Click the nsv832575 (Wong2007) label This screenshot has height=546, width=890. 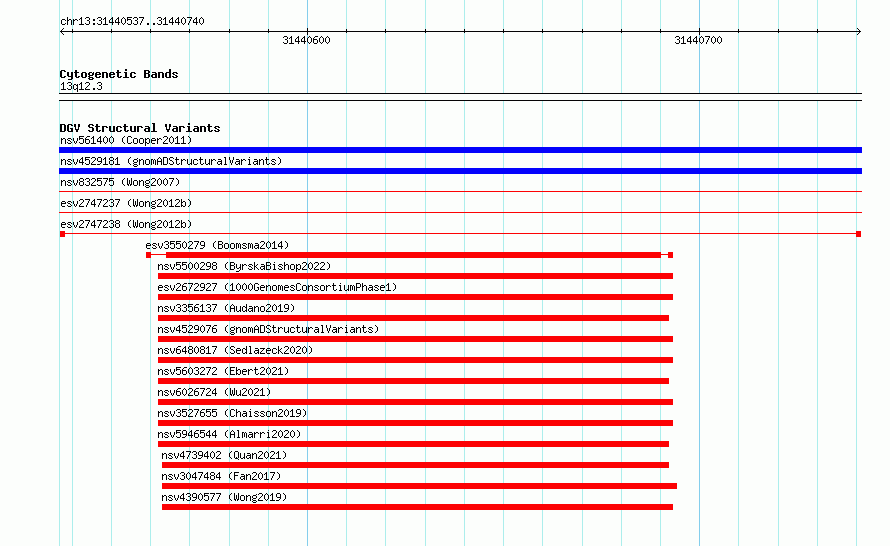pyautogui.click(x=120, y=182)
